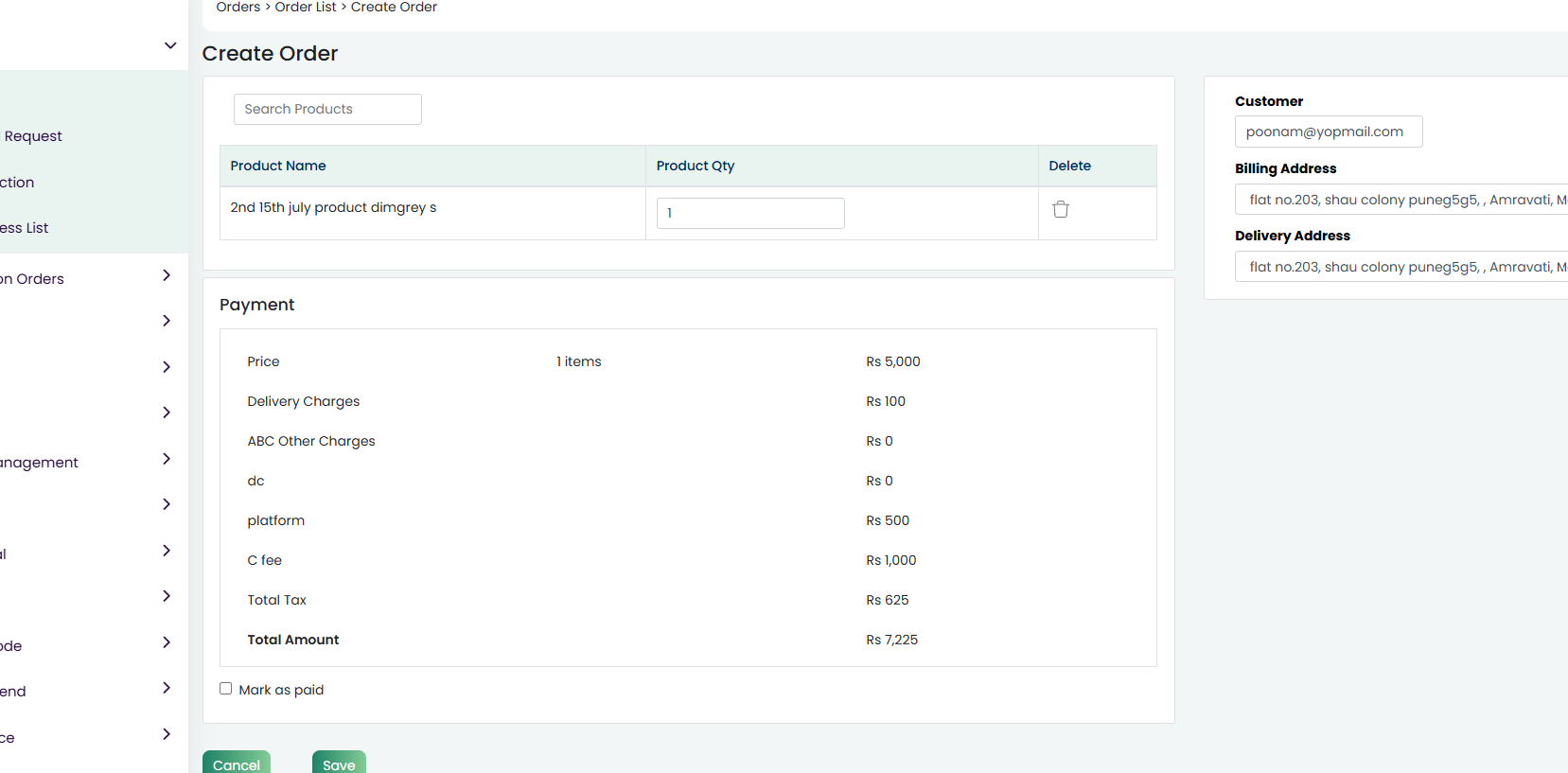Click the 'Create Order' page heading
The height and width of the screenshot is (773, 1568).
coord(270,54)
